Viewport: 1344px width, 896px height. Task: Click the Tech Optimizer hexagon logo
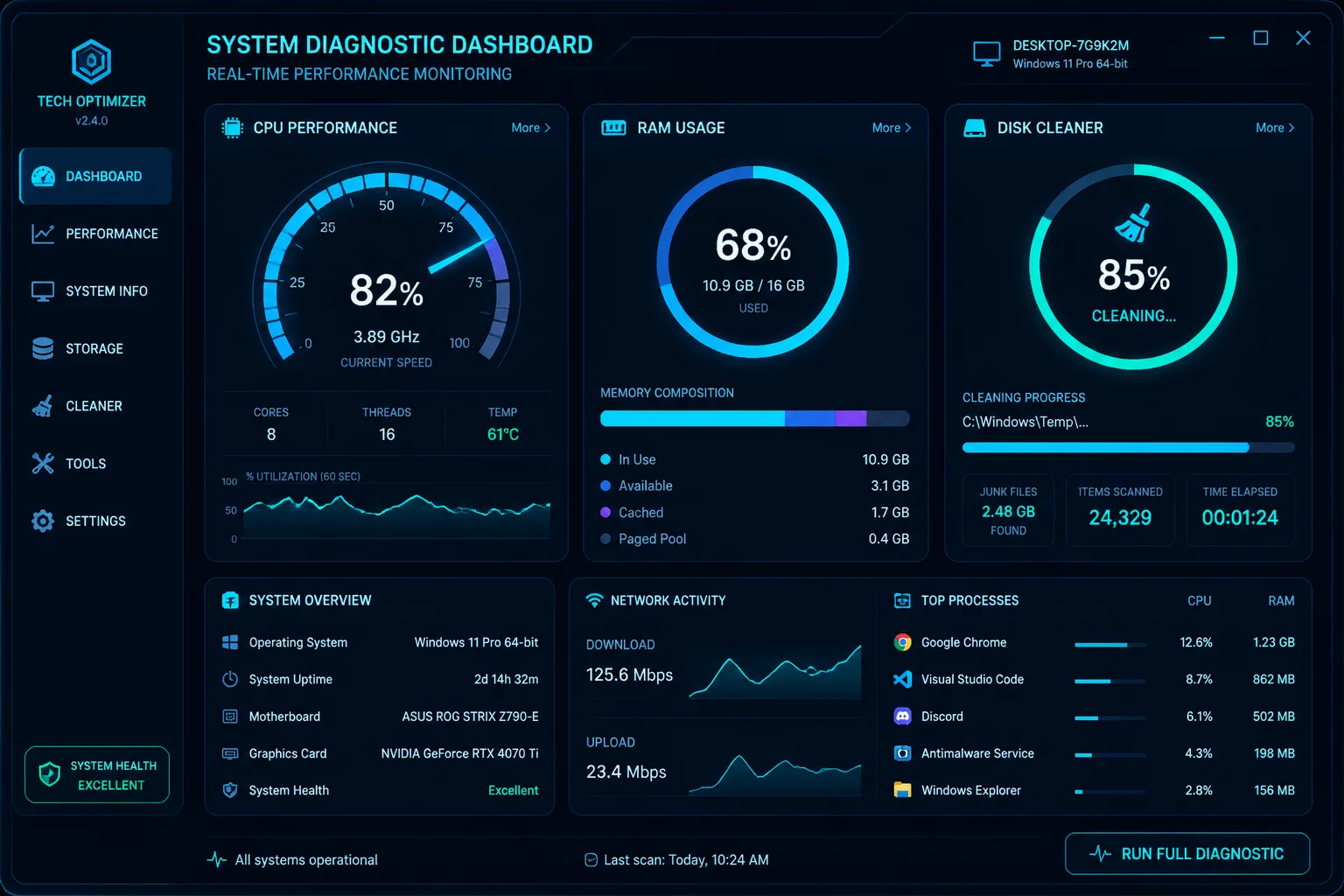(x=91, y=61)
